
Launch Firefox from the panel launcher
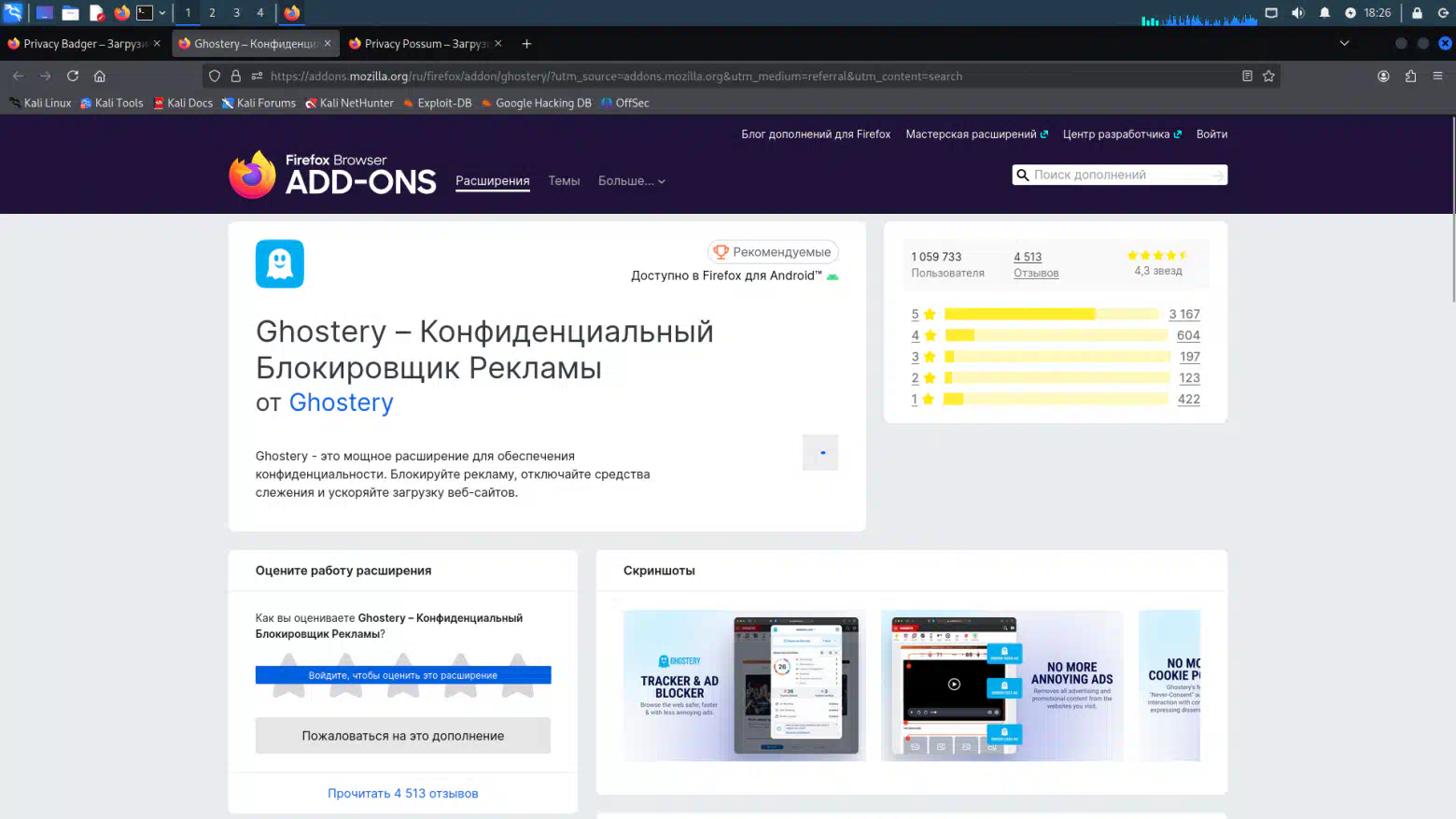coord(121,13)
